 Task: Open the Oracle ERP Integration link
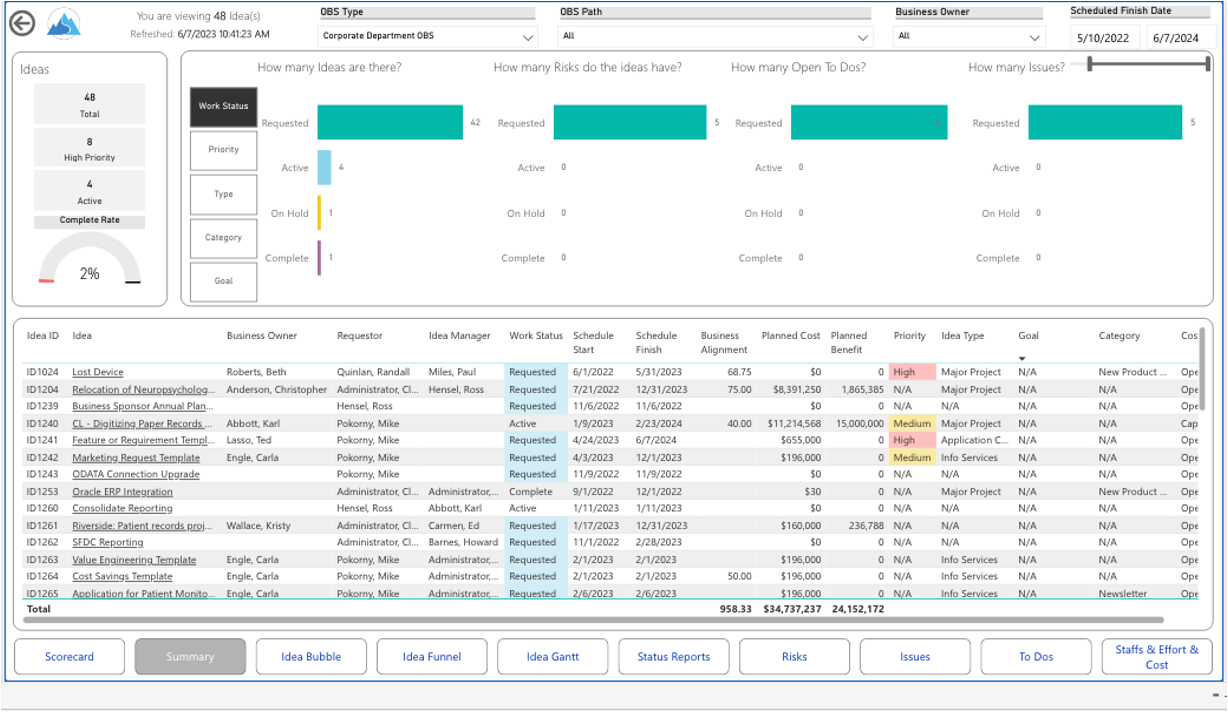point(122,492)
